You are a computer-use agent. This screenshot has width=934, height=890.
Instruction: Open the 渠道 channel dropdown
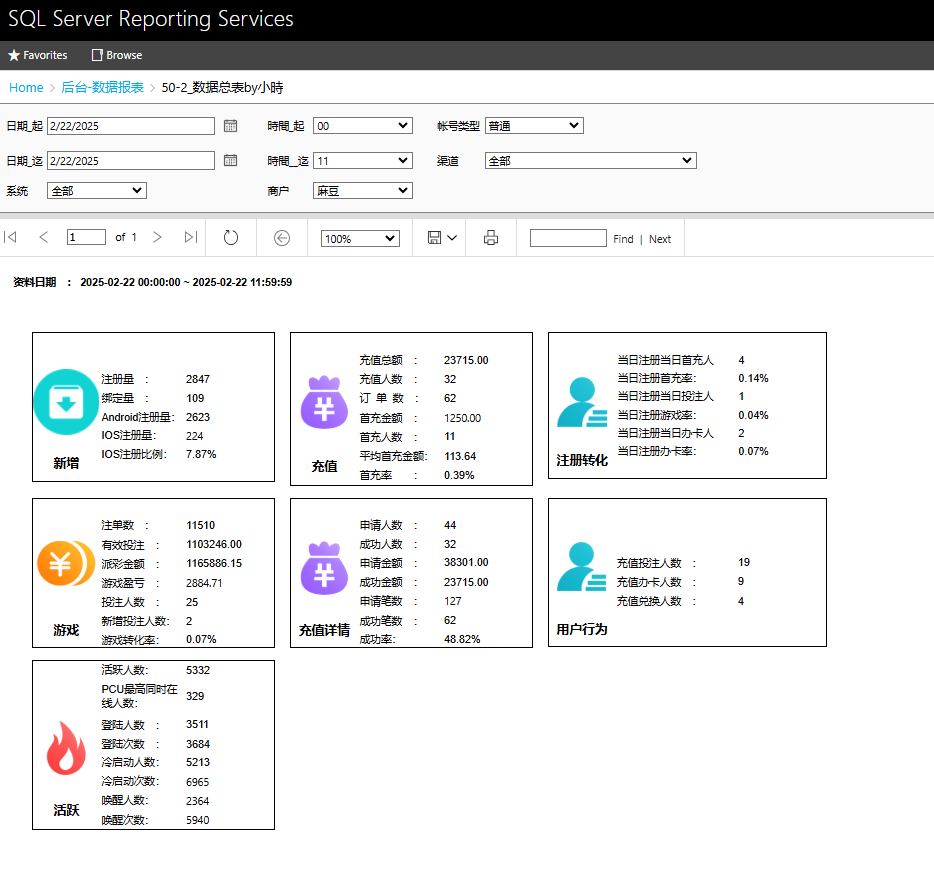591,160
